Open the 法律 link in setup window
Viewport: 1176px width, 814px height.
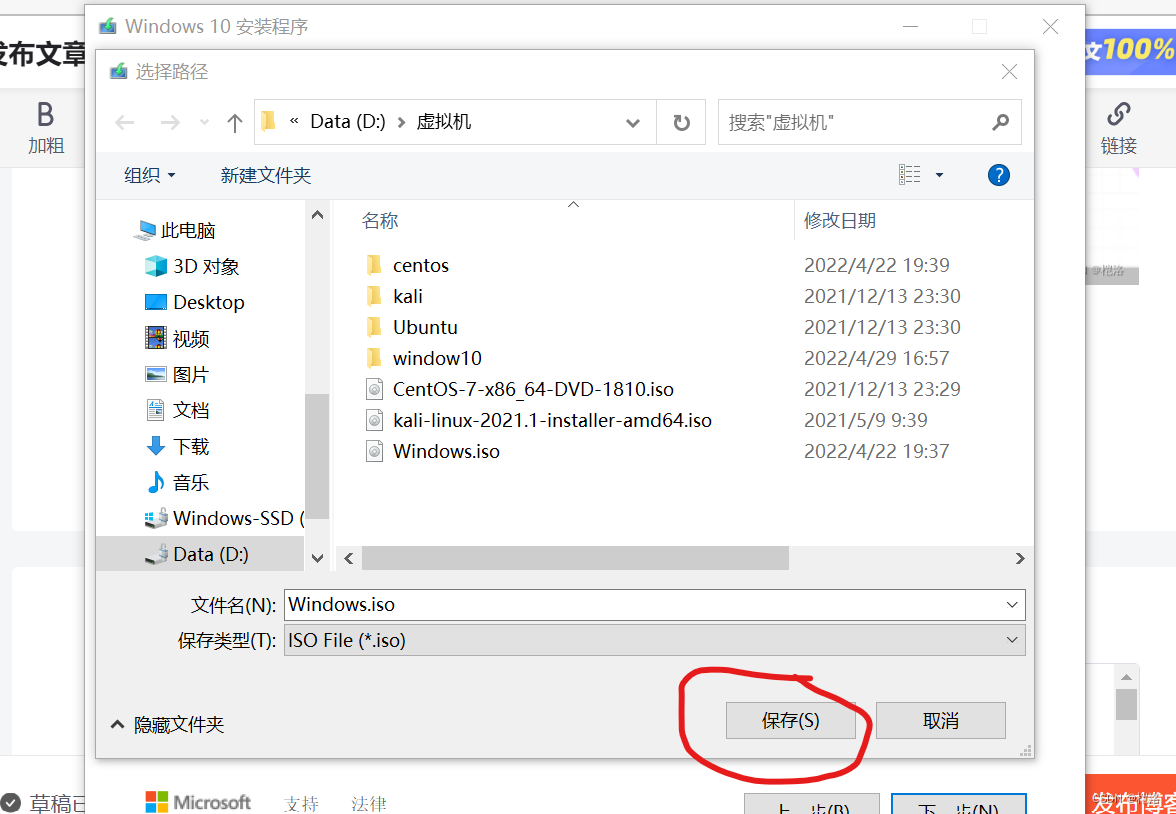[x=369, y=804]
